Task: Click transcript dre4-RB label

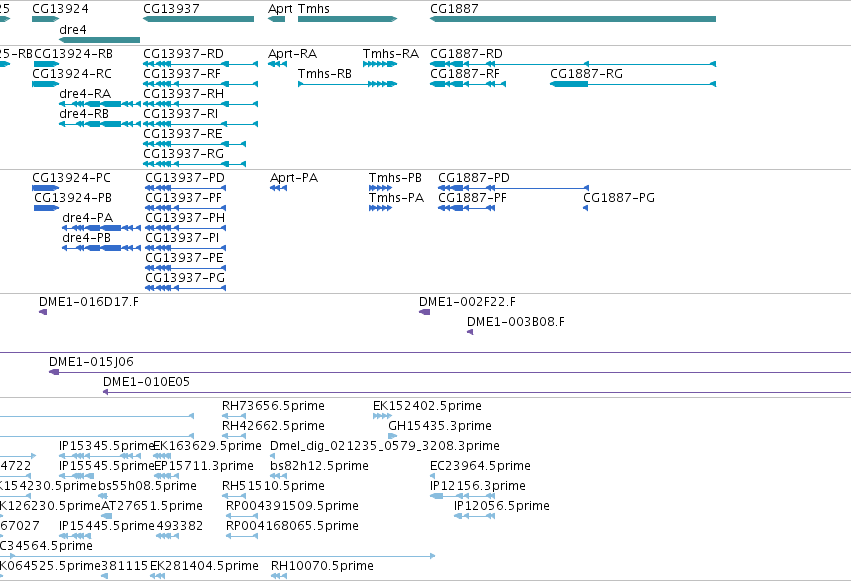Action: click(84, 114)
